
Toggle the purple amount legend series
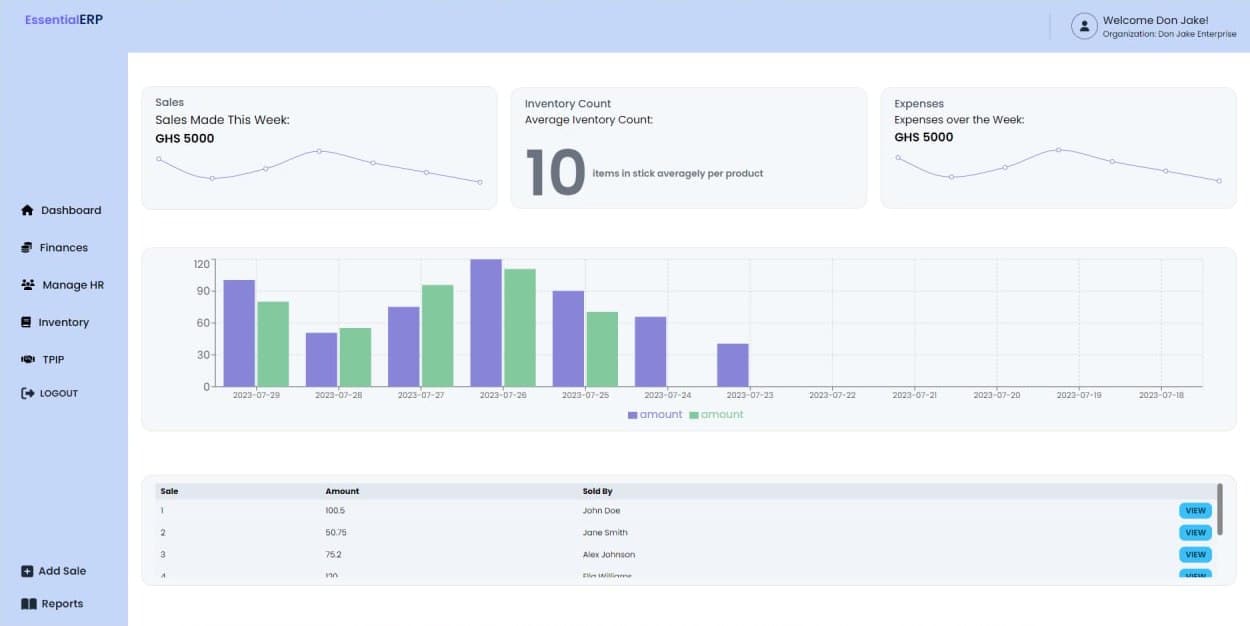pos(655,415)
